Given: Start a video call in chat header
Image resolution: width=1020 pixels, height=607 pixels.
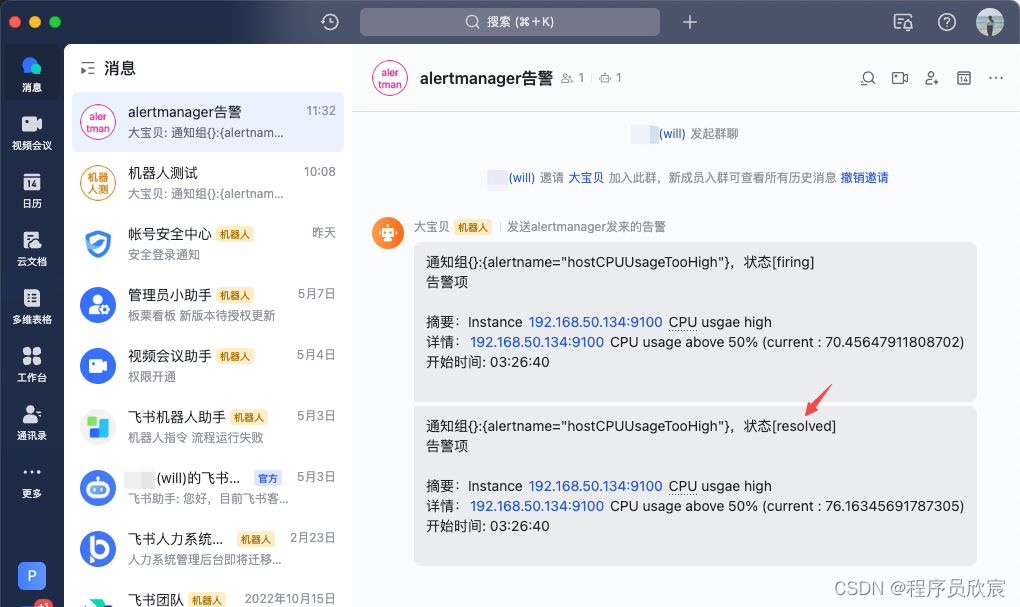Looking at the screenshot, I should (x=900, y=78).
